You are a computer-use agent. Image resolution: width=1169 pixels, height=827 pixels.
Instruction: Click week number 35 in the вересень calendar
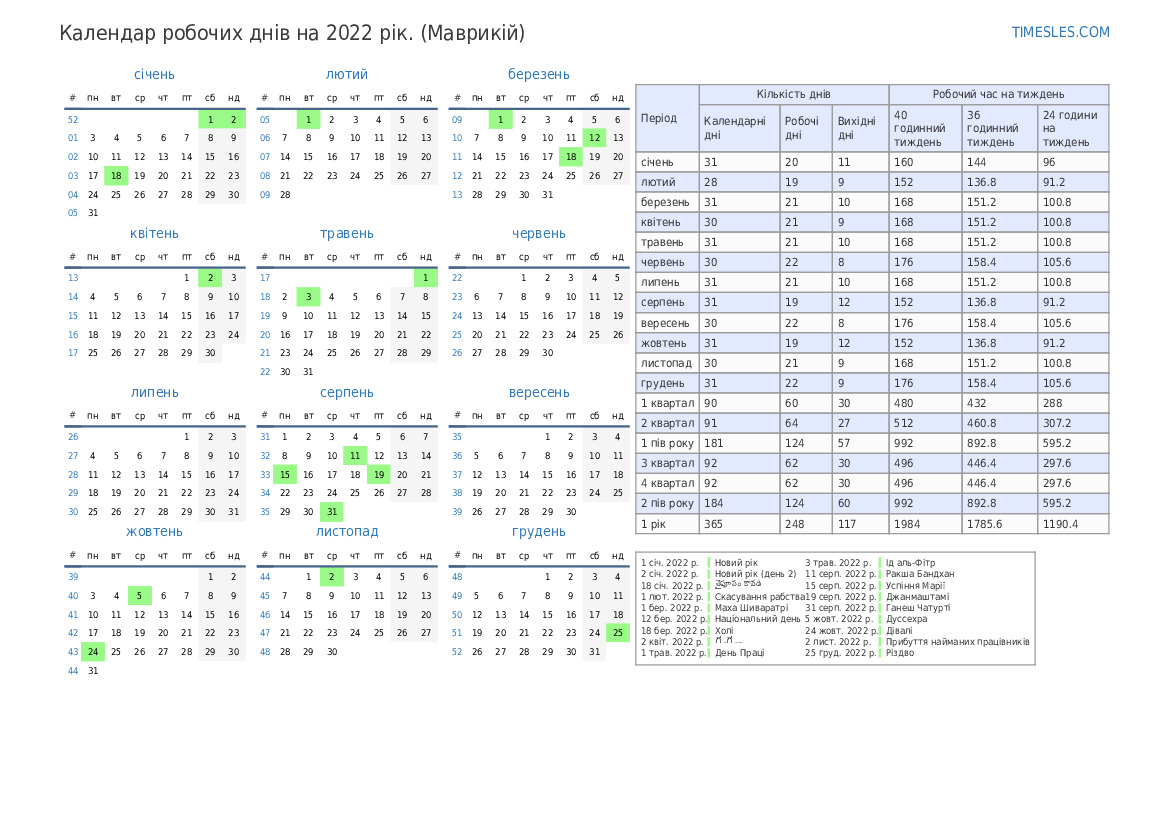pyautogui.click(x=457, y=437)
